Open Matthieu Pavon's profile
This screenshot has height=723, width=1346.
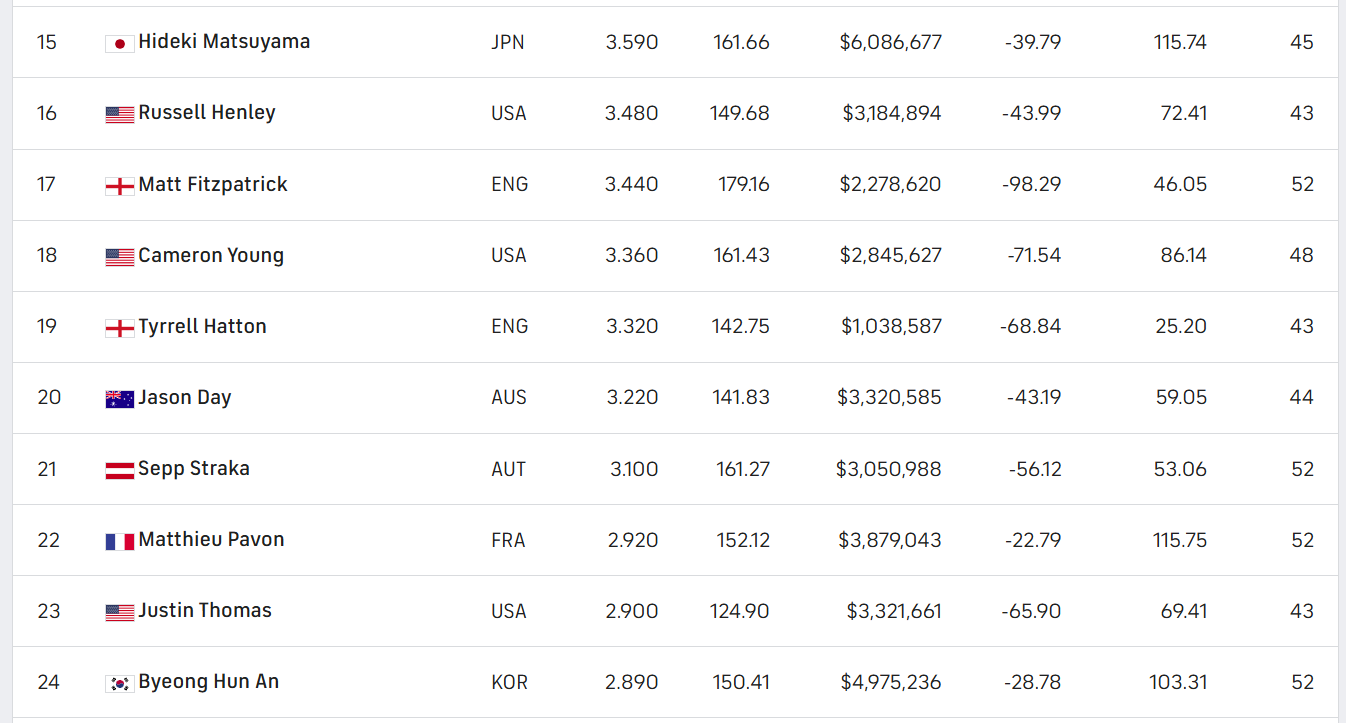click(x=211, y=539)
